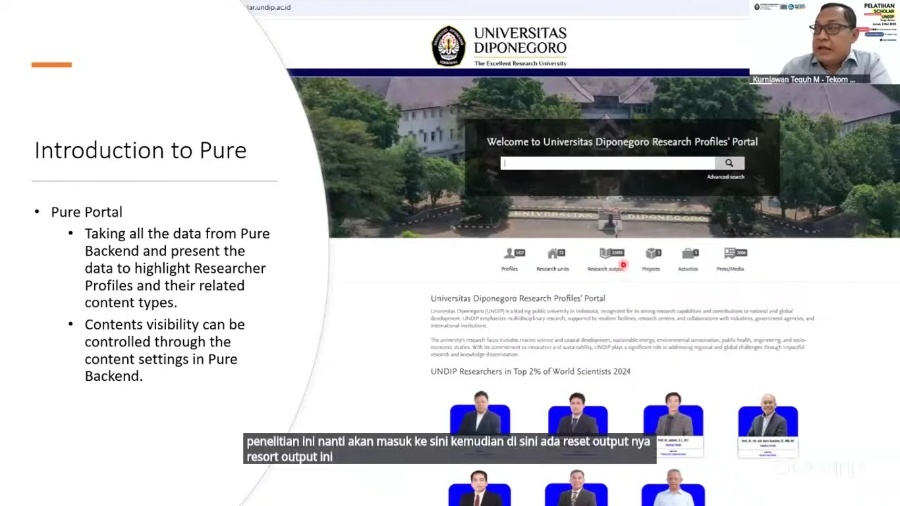Click the Universitas Diponegoro header title
The height and width of the screenshot is (506, 900).
pyautogui.click(x=520, y=40)
